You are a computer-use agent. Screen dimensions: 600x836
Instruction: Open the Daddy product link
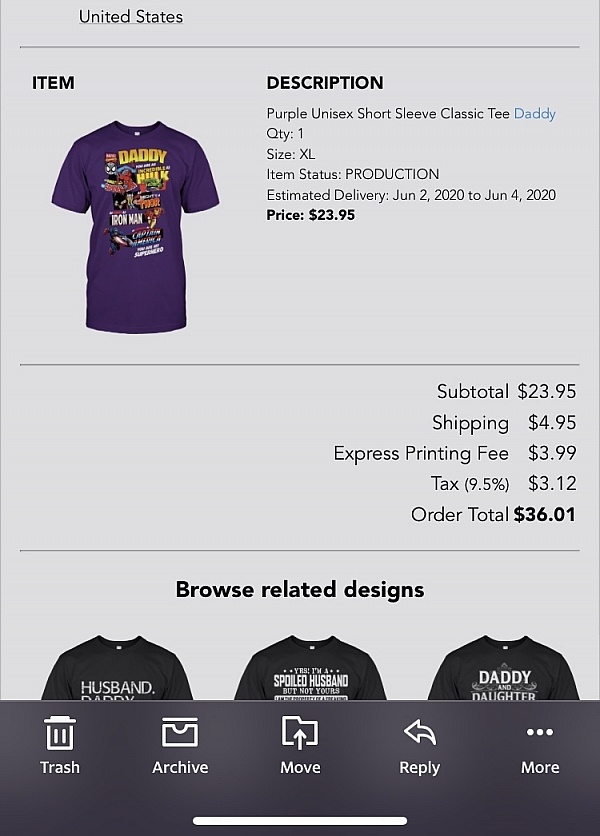coord(534,114)
